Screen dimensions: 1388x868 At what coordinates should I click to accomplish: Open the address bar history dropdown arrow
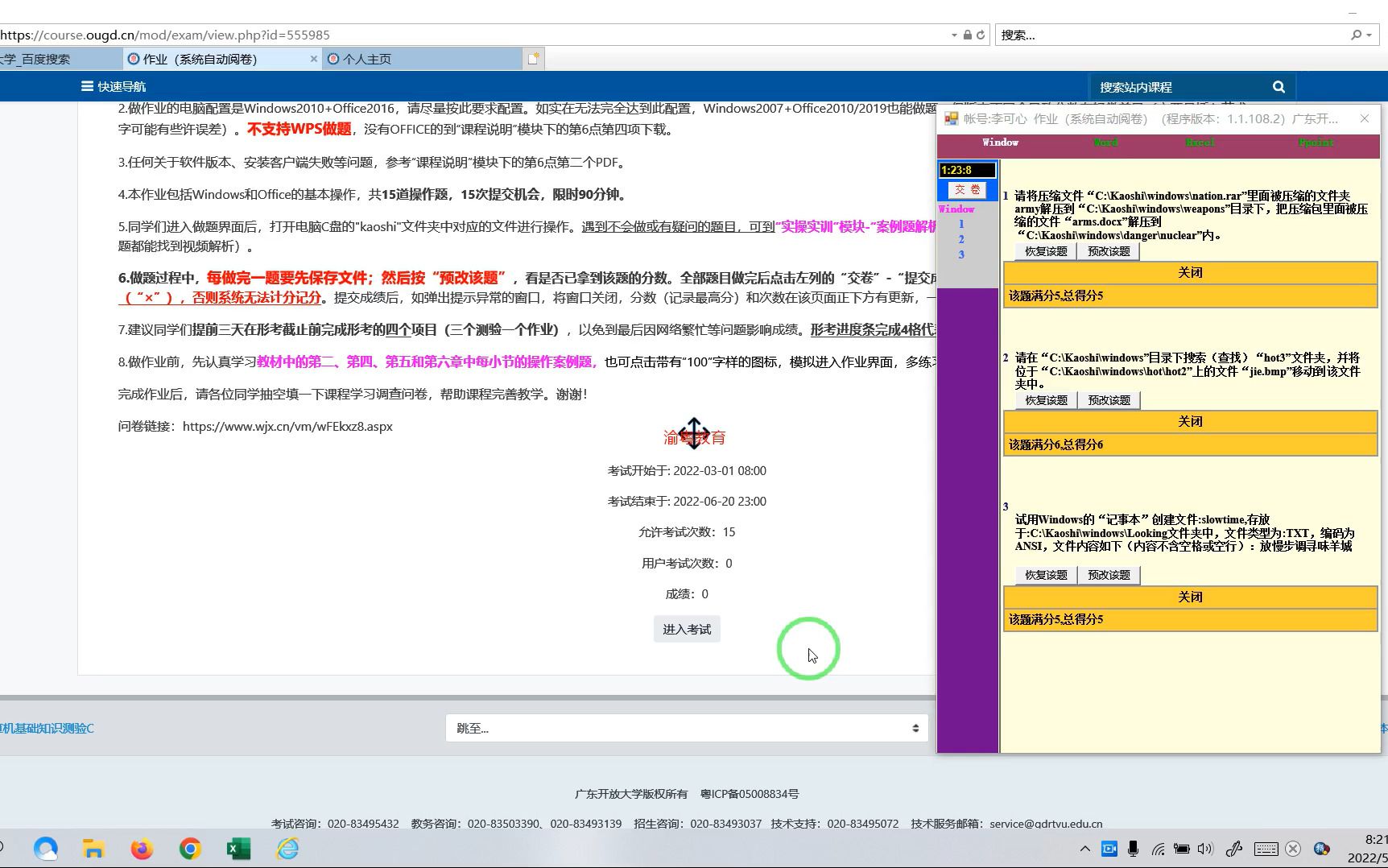pyautogui.click(x=953, y=35)
